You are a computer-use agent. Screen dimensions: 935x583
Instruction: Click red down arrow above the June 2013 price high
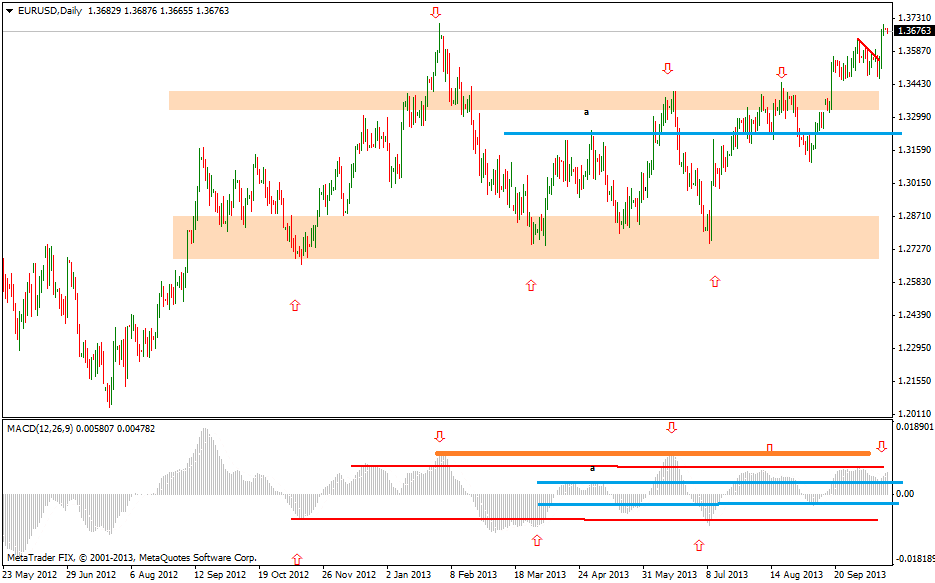pos(667,68)
